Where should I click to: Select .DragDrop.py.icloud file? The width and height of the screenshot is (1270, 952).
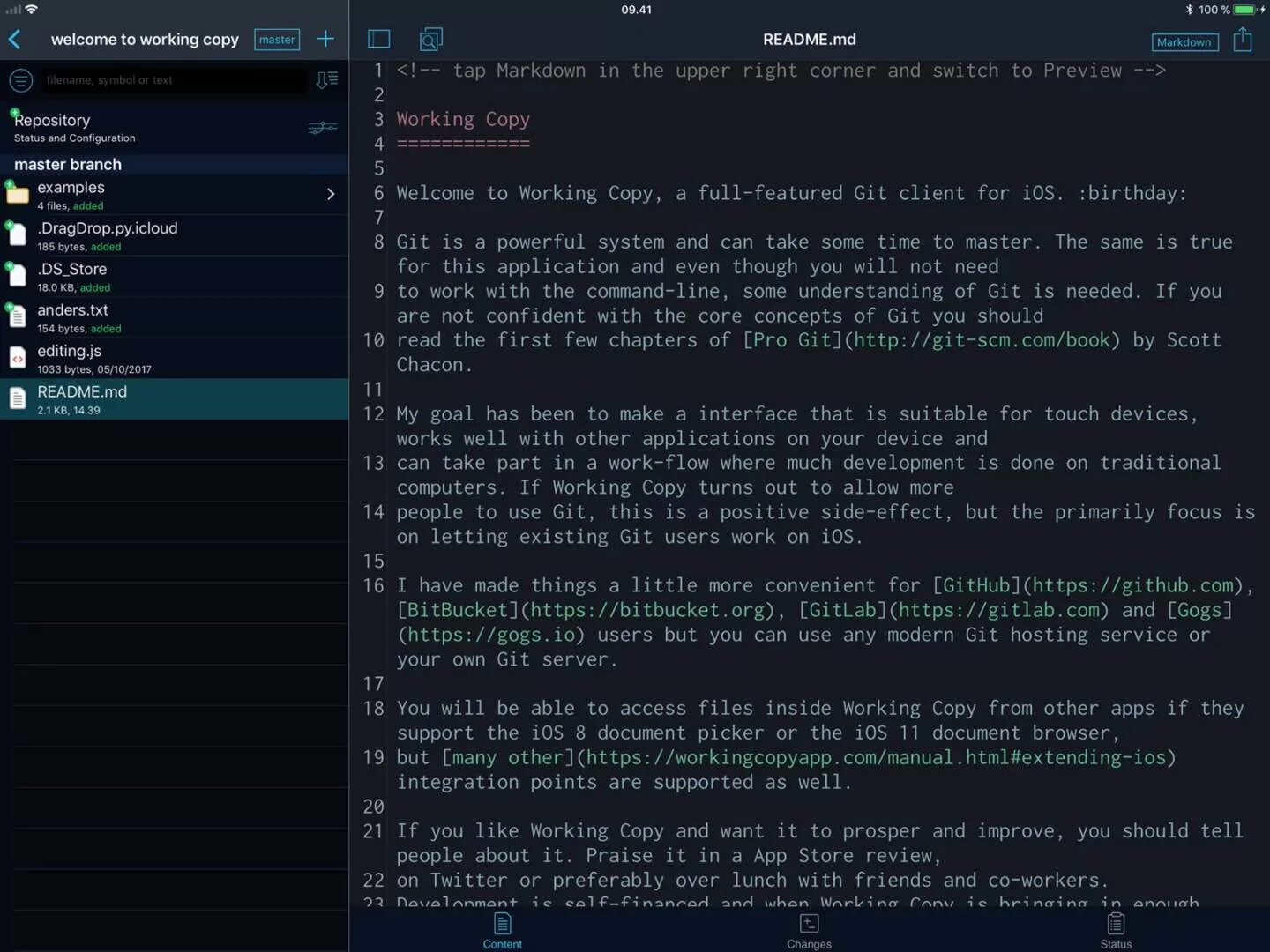[174, 235]
